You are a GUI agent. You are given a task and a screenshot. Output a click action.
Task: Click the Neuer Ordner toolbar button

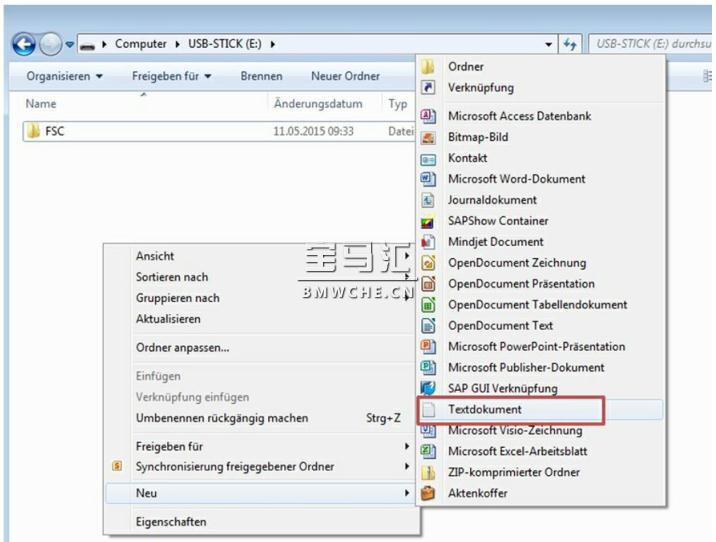tap(345, 76)
